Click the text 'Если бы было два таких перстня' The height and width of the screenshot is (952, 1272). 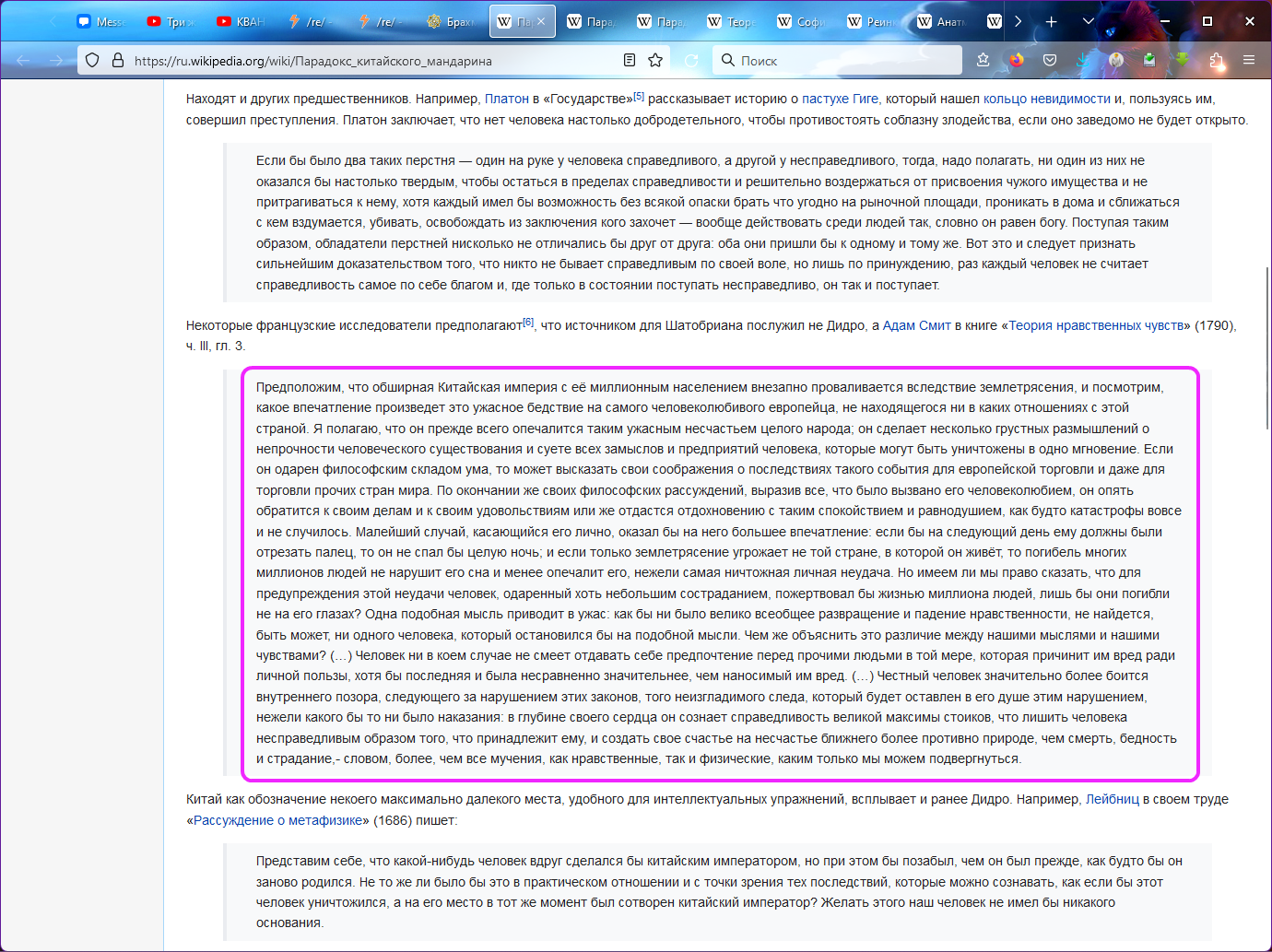coord(356,160)
